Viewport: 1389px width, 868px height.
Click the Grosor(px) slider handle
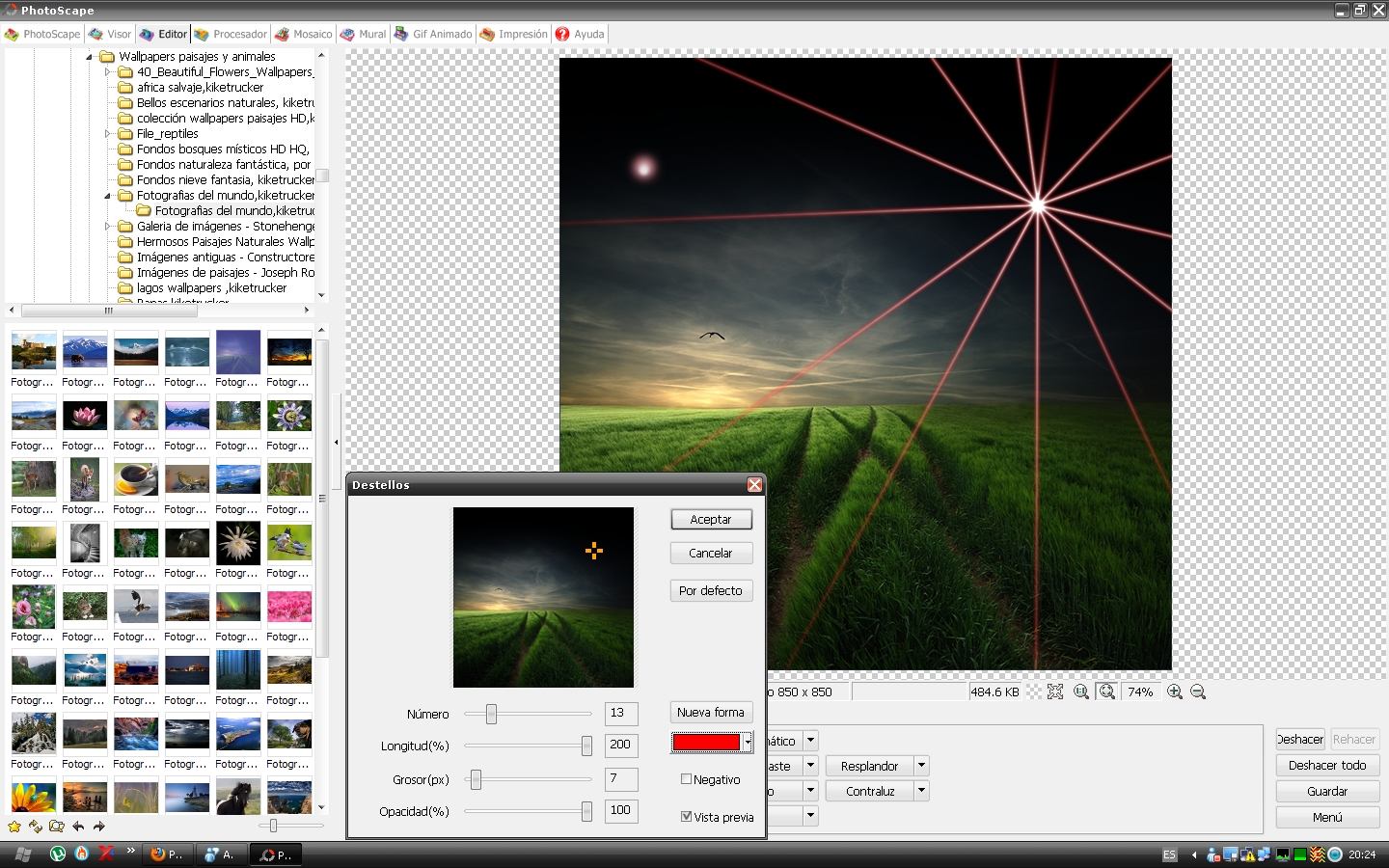coord(476,779)
